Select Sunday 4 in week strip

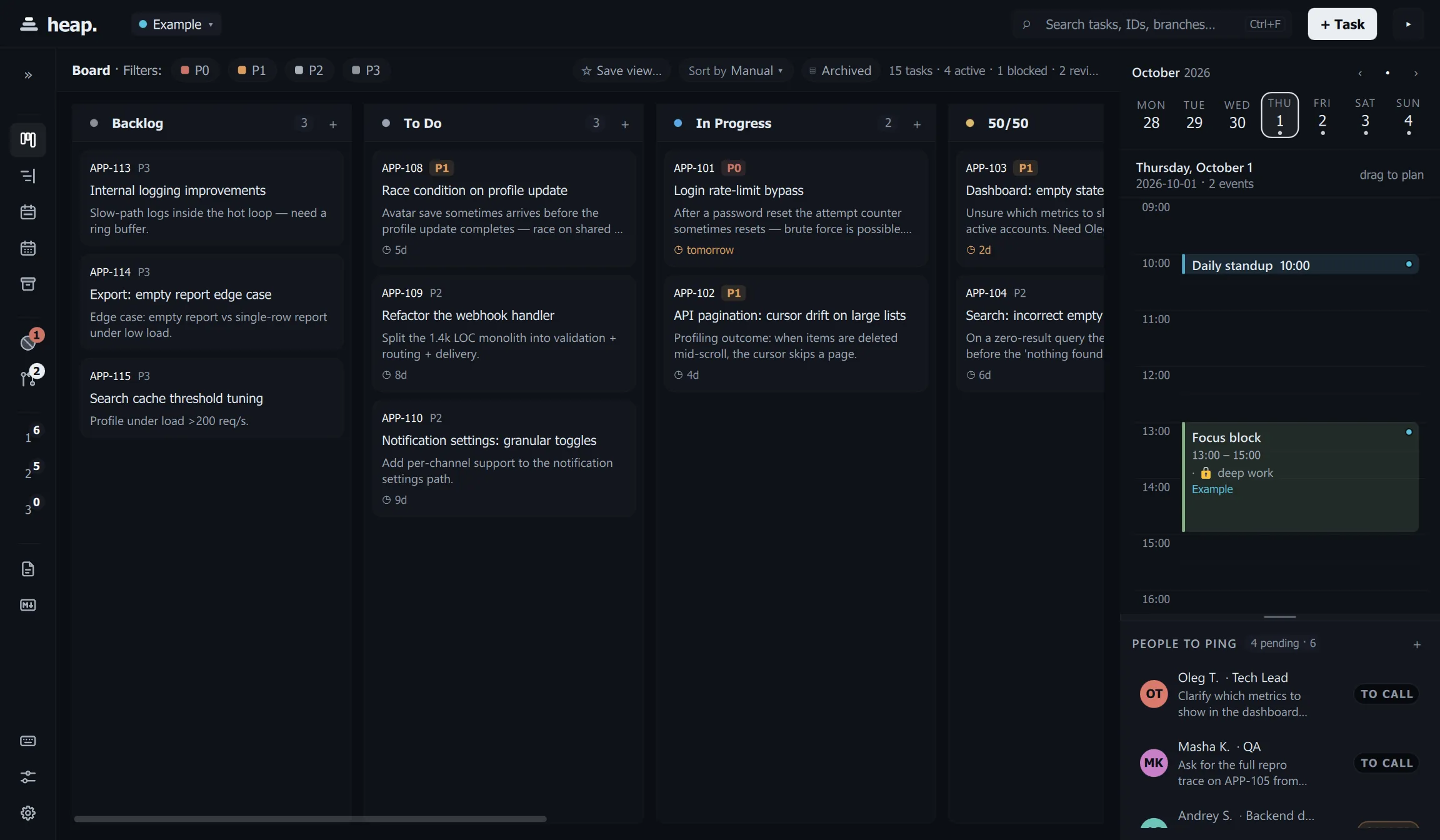(x=1408, y=115)
